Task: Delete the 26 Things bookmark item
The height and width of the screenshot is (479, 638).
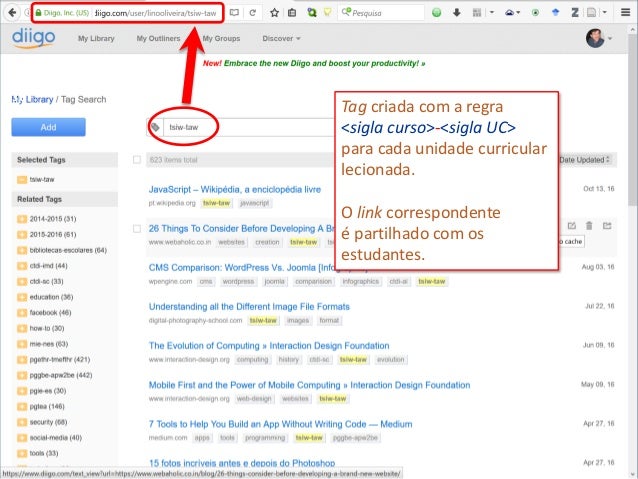Action: [x=589, y=225]
